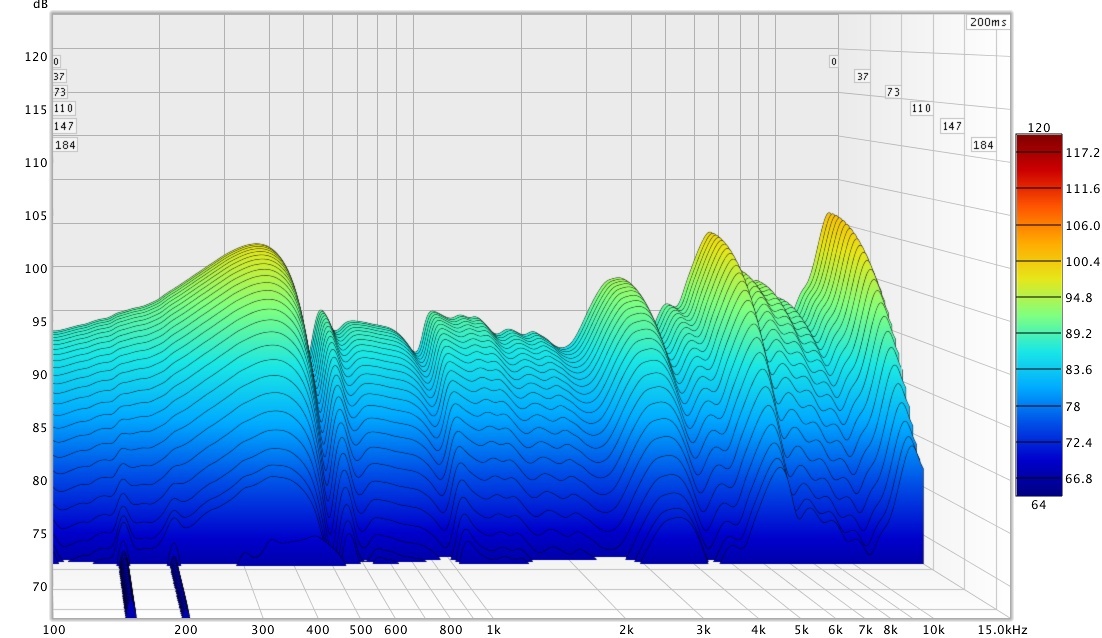Click the tallest waterfall peak near 6k
The width and height of the screenshot is (1102, 638).
click(829, 216)
